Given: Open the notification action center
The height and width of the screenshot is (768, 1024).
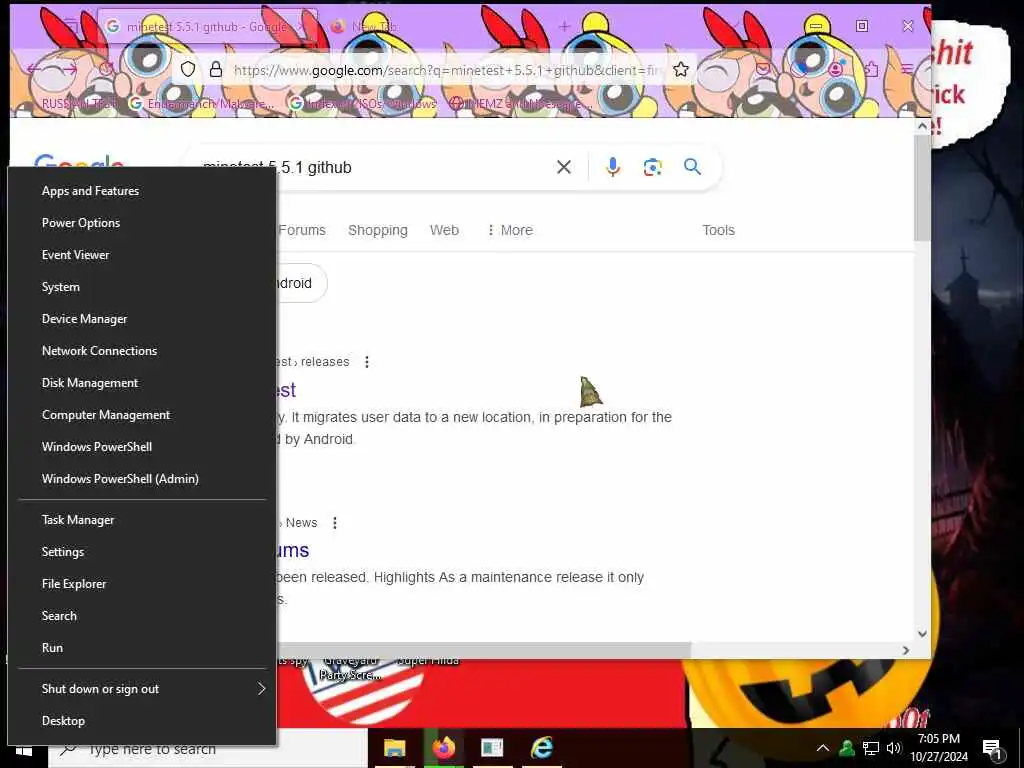Looking at the screenshot, I should click(991, 749).
